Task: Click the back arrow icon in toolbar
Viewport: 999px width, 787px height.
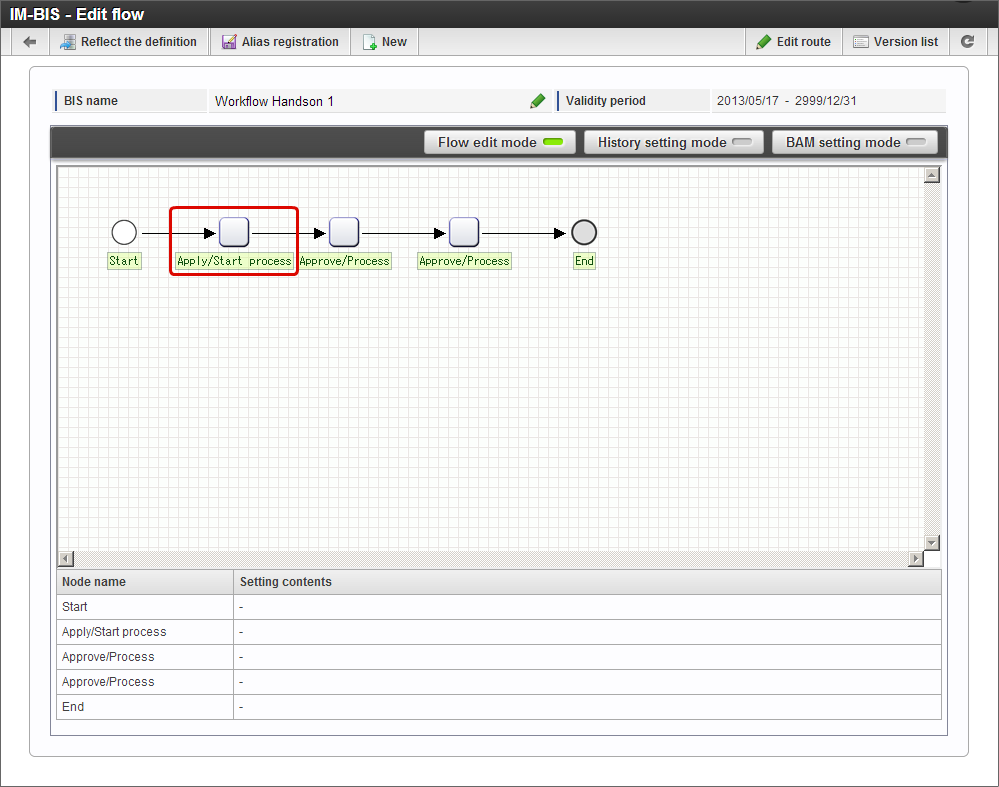Action: coord(29,42)
